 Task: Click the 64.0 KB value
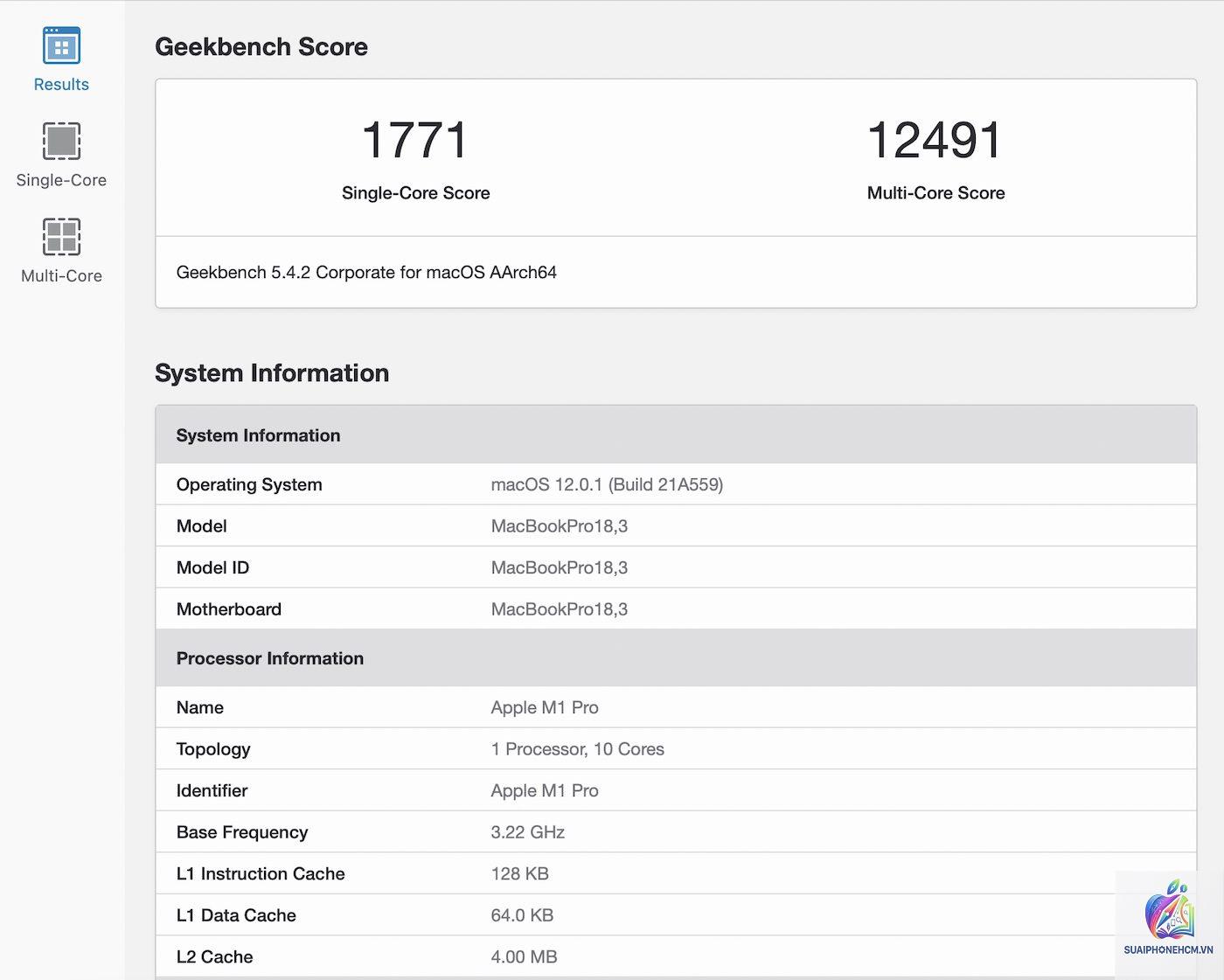[x=522, y=915]
